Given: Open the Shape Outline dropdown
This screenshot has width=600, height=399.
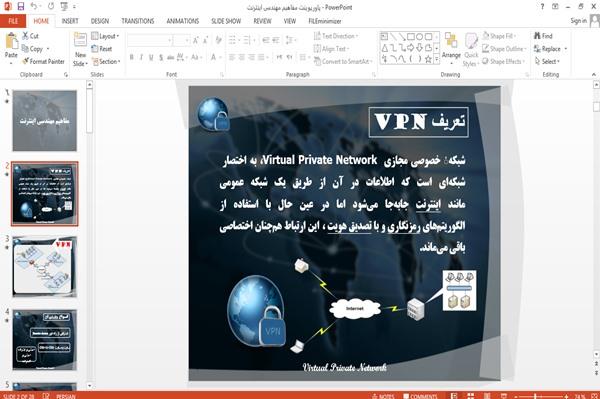Looking at the screenshot, I should [x=504, y=49].
